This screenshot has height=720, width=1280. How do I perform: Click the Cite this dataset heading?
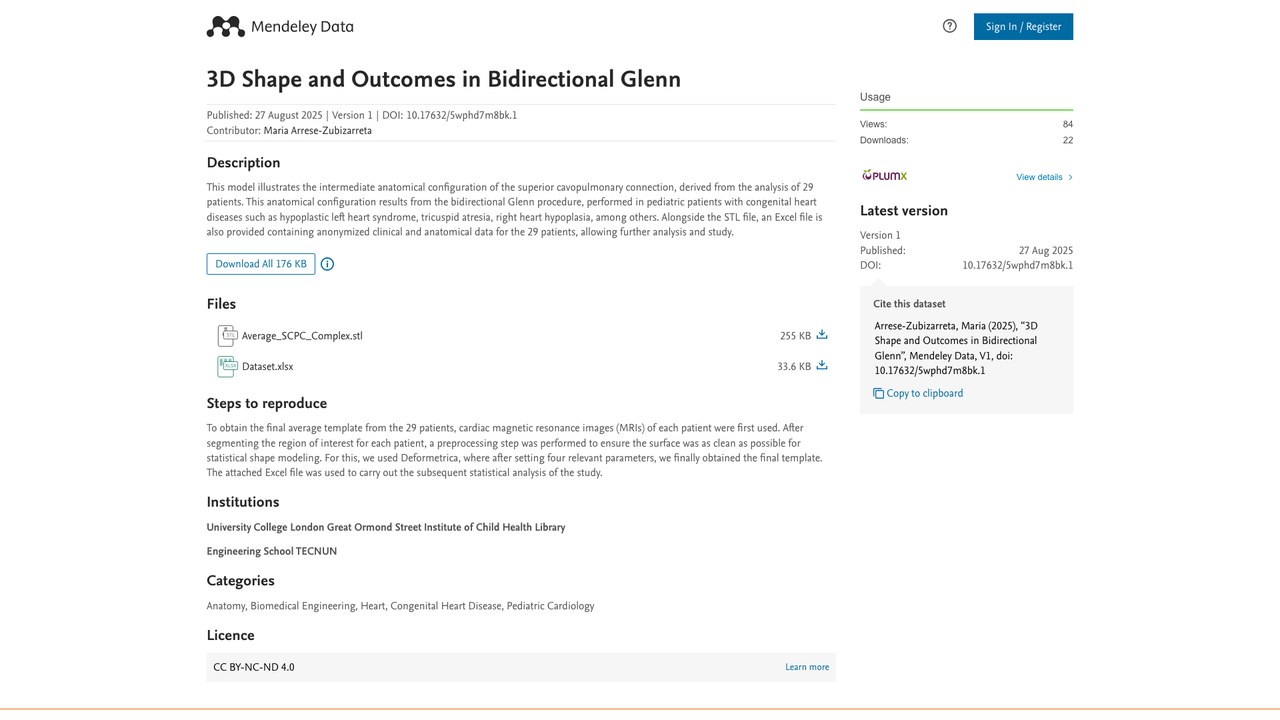(909, 304)
